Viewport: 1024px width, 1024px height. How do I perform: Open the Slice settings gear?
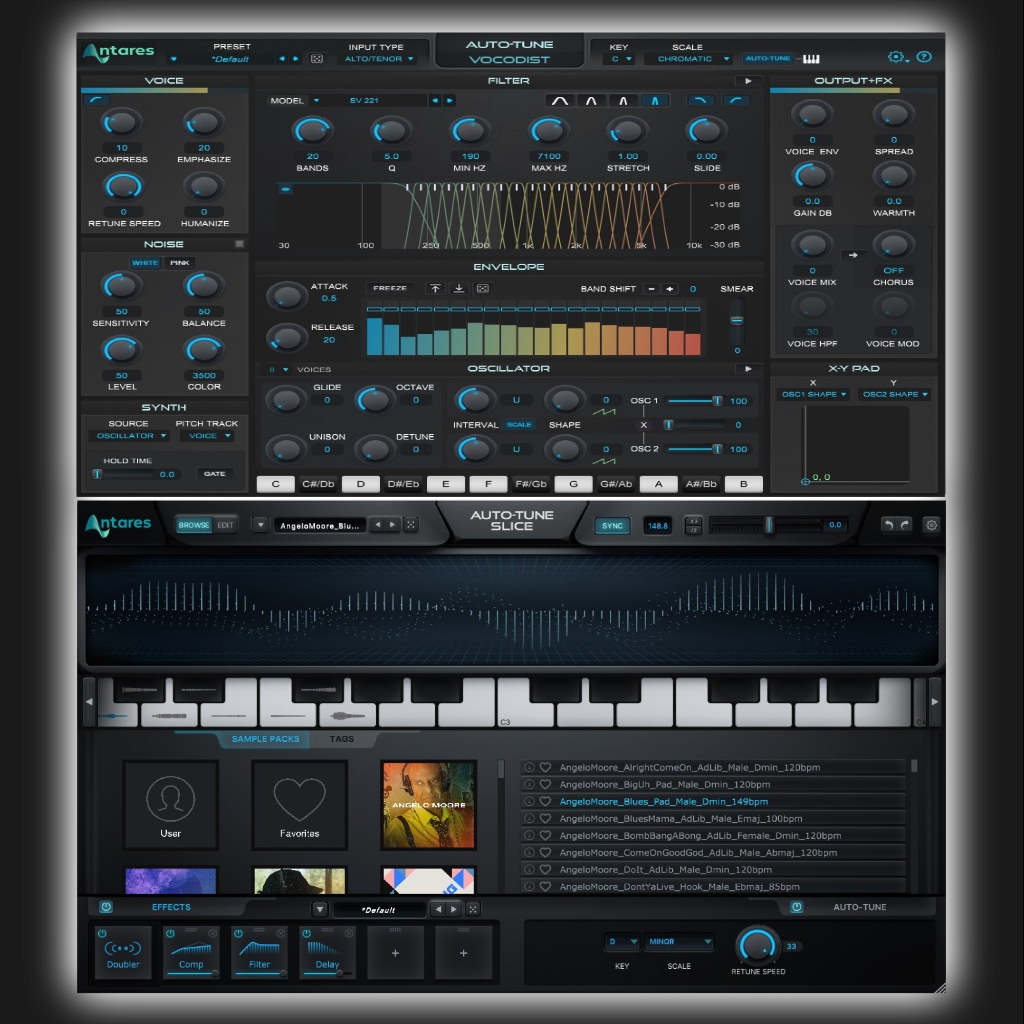coord(931,525)
